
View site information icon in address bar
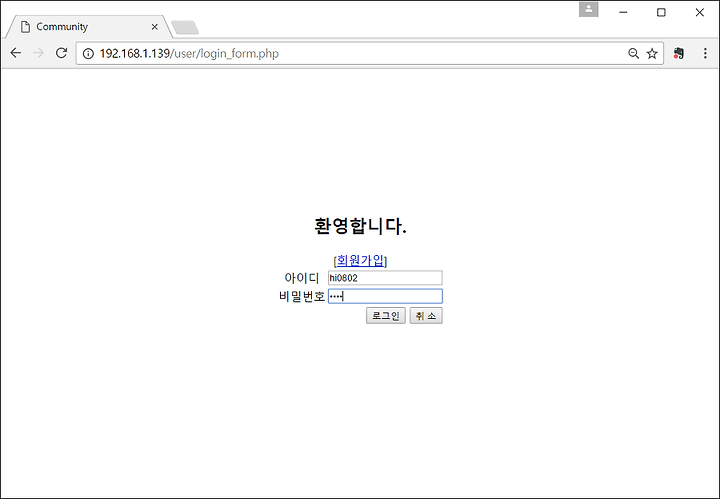pyautogui.click(x=88, y=54)
